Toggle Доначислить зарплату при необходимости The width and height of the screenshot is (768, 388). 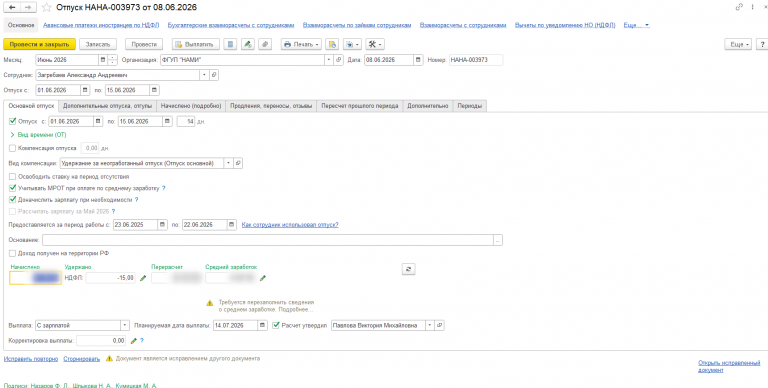coord(13,199)
